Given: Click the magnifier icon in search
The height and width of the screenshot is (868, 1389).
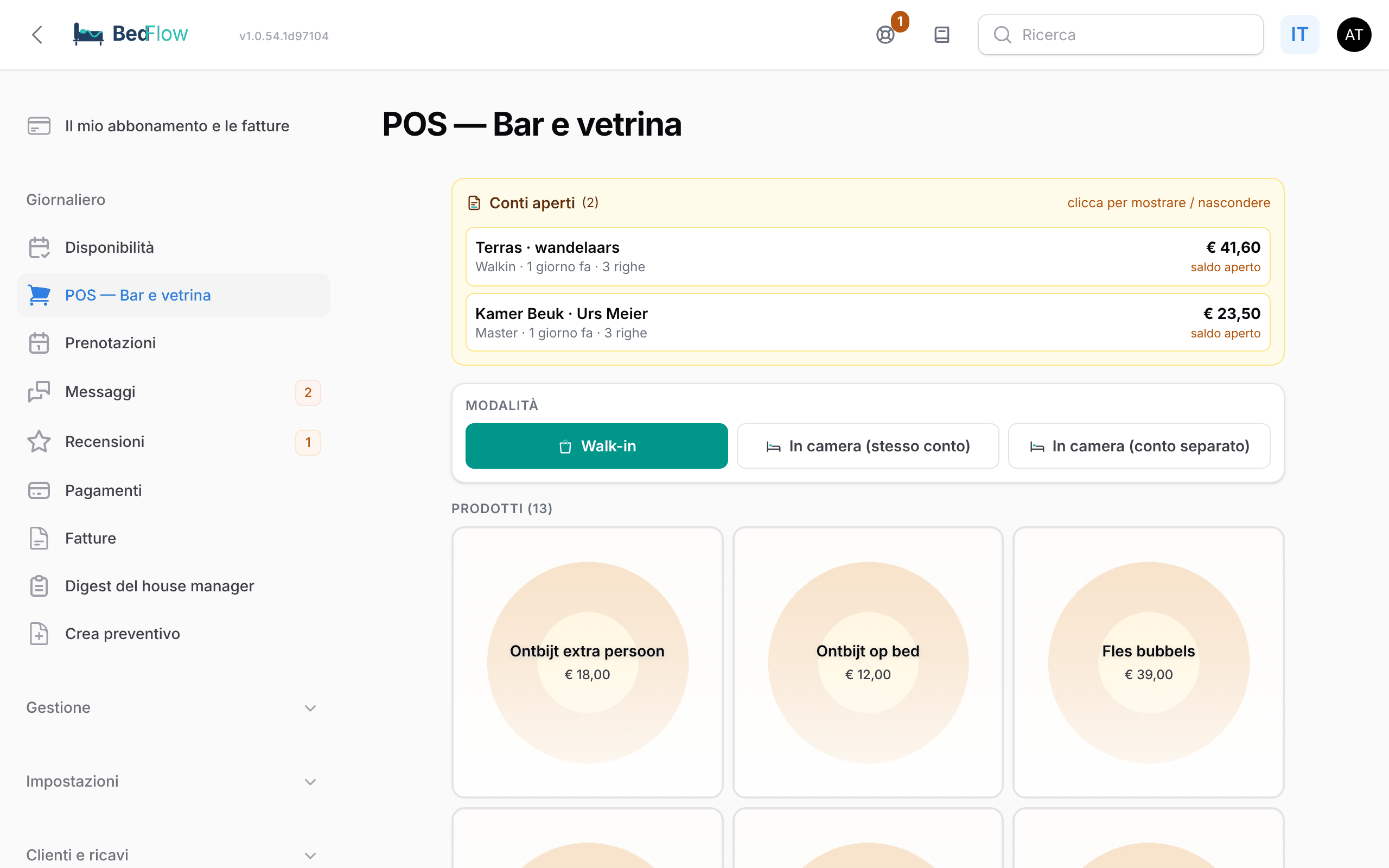Looking at the screenshot, I should 1002,35.
